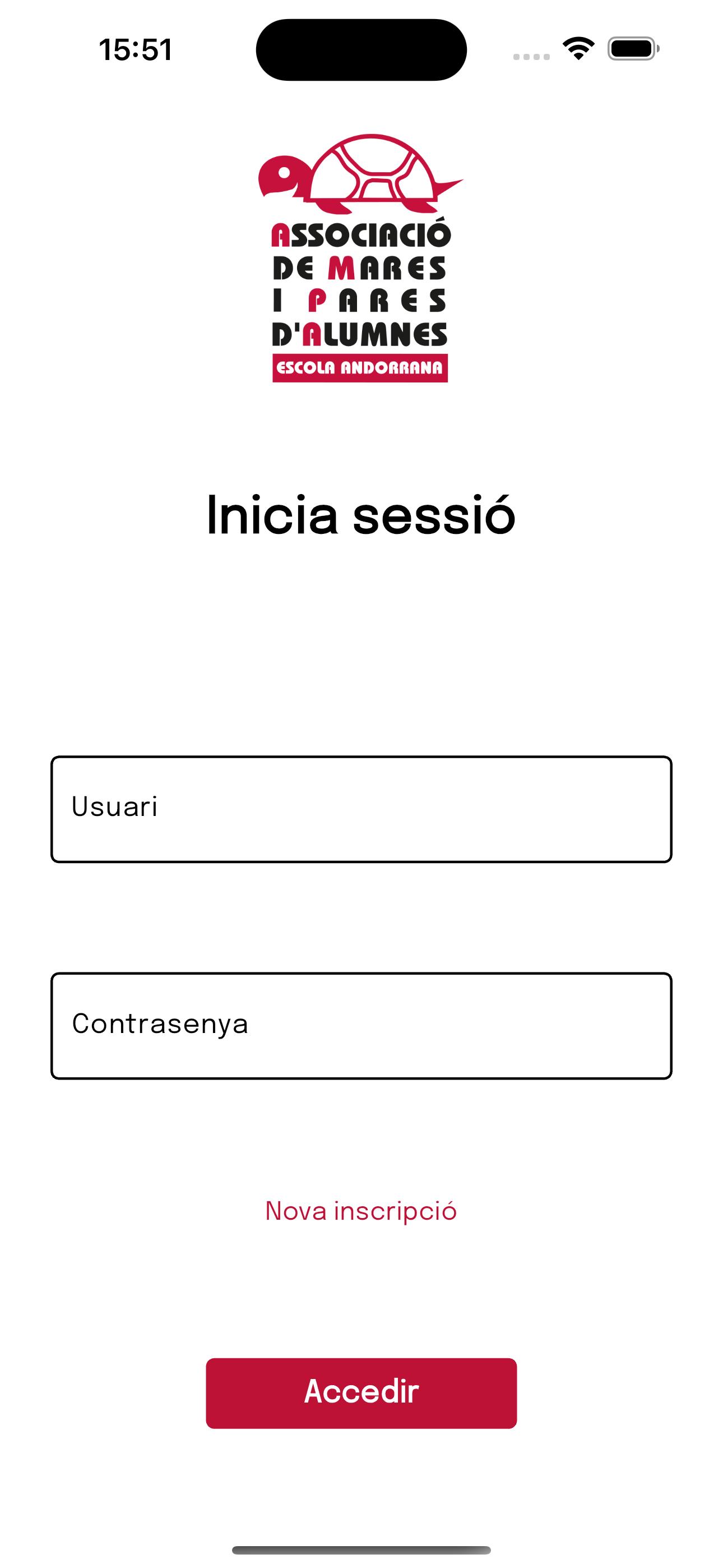Tap the battery indicator icon
Screen dimensions: 723x1568
click(x=633, y=49)
